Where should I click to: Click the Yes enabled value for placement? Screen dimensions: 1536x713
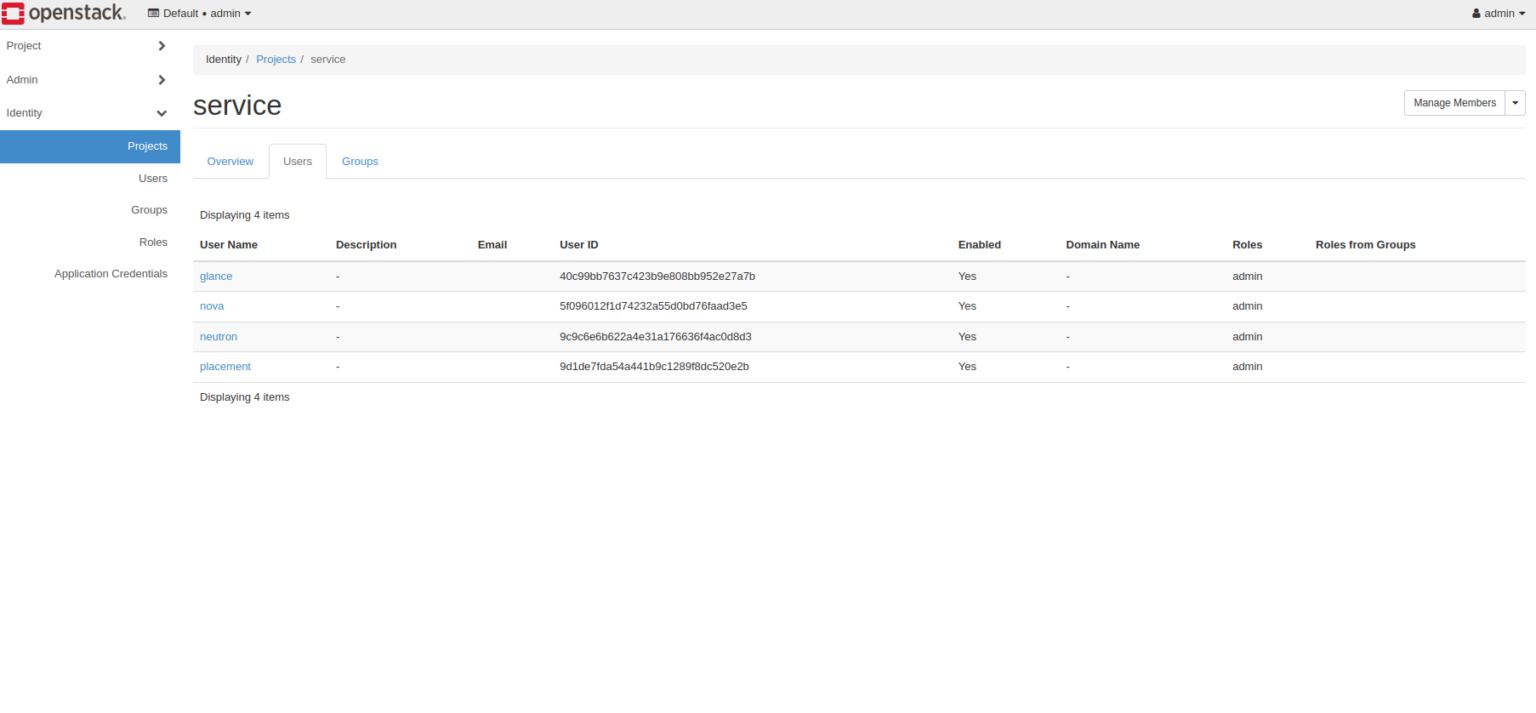(x=967, y=367)
